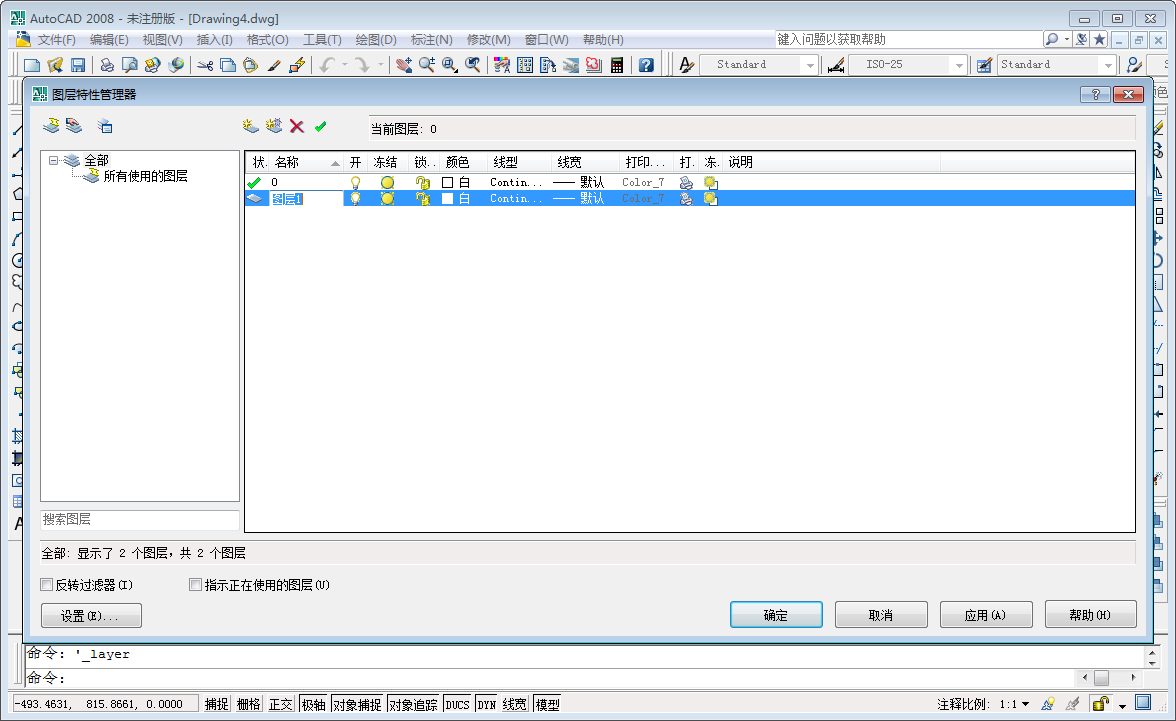Click the color swatch of 图层1
The height and width of the screenshot is (721, 1176).
(448, 198)
